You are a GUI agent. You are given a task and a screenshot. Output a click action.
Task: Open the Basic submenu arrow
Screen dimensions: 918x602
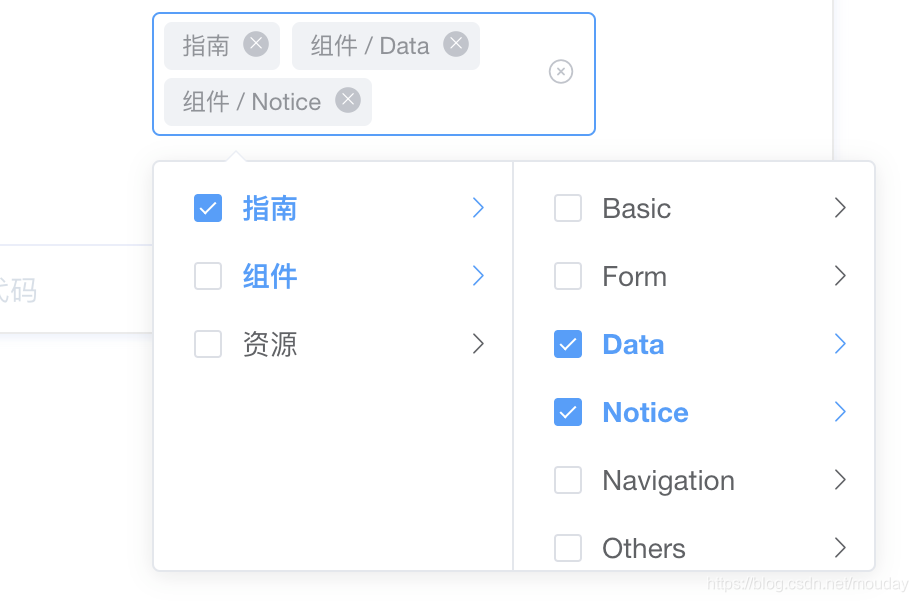point(840,208)
